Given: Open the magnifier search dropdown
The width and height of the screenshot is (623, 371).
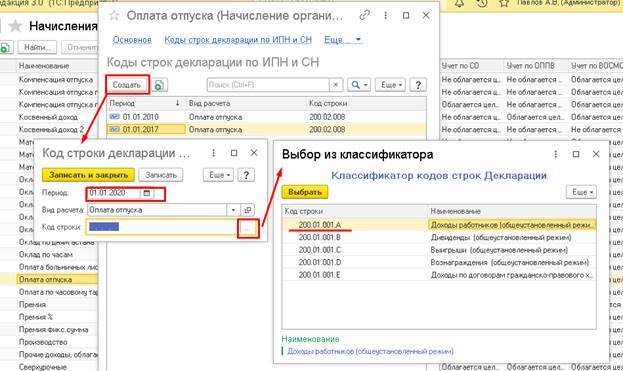Looking at the screenshot, I should 359,85.
